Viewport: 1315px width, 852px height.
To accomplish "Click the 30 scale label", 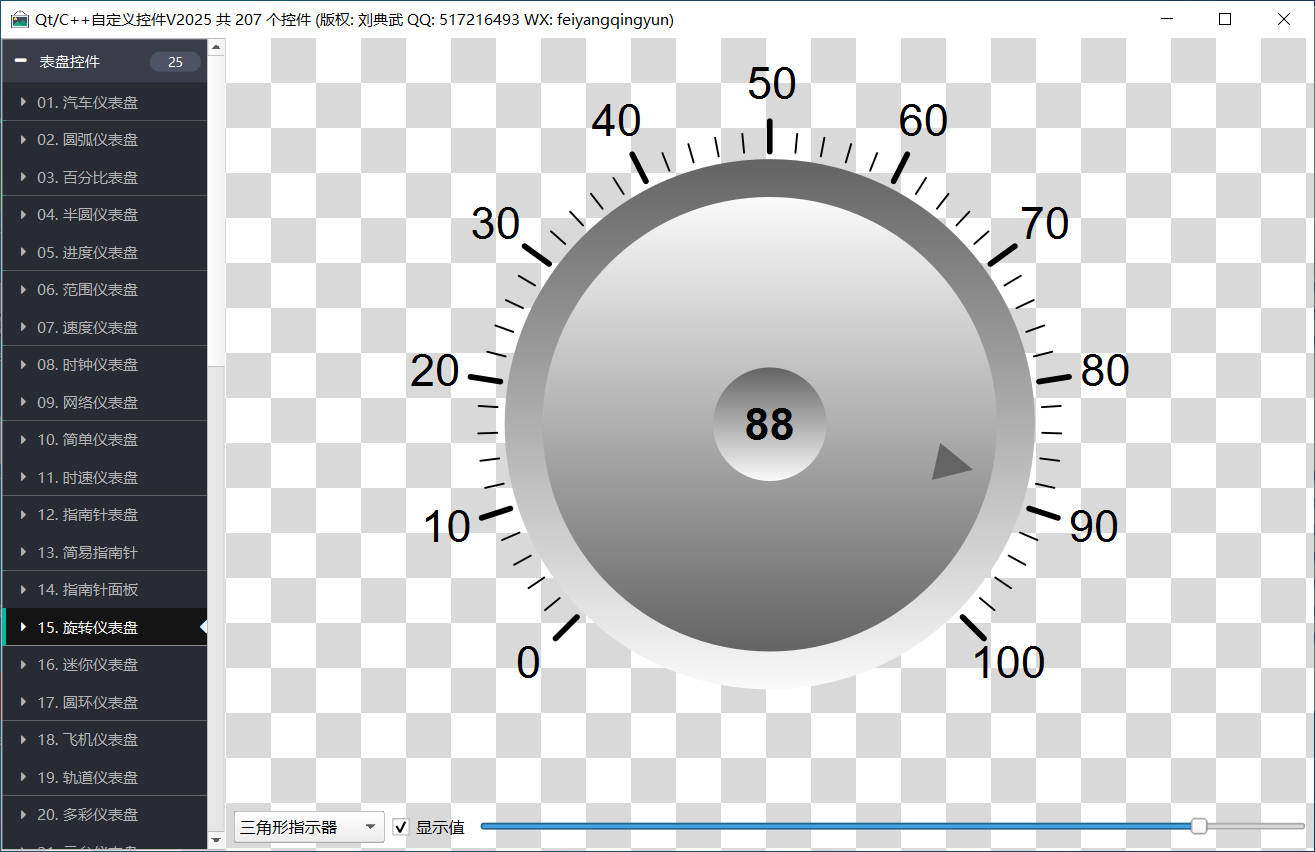I will [x=496, y=224].
